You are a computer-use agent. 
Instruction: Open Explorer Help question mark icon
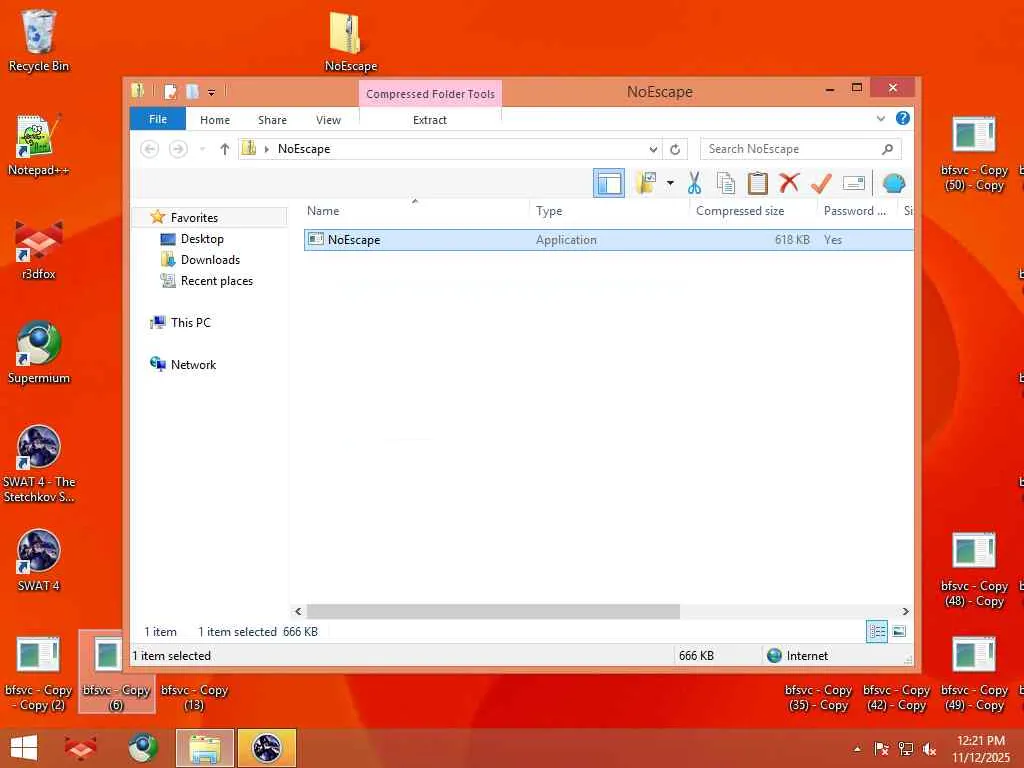pos(903,118)
